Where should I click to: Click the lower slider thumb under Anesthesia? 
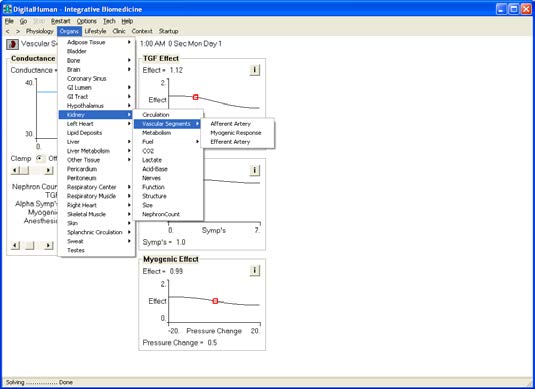30,245
